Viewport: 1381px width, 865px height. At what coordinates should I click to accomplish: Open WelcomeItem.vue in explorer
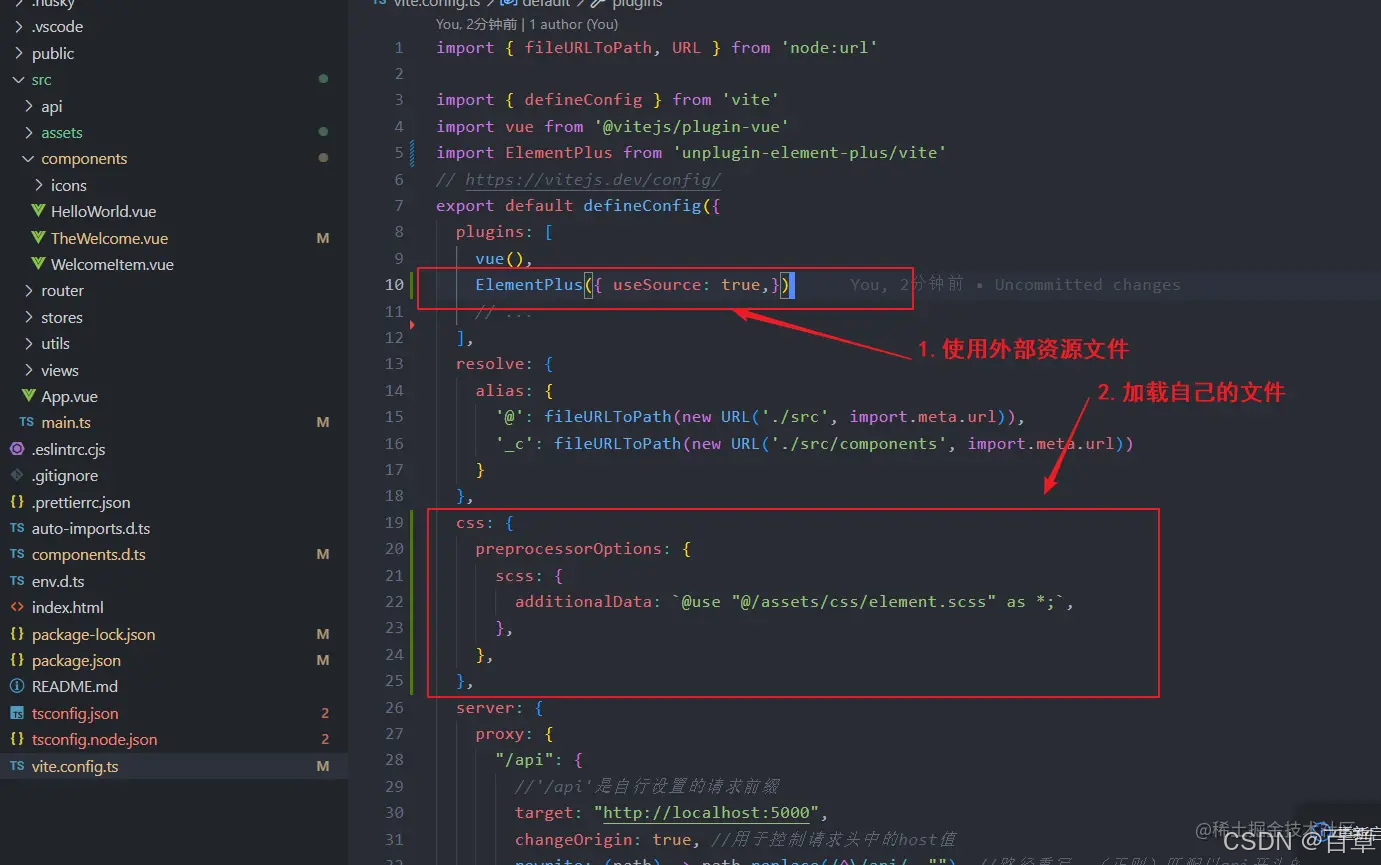tap(112, 265)
